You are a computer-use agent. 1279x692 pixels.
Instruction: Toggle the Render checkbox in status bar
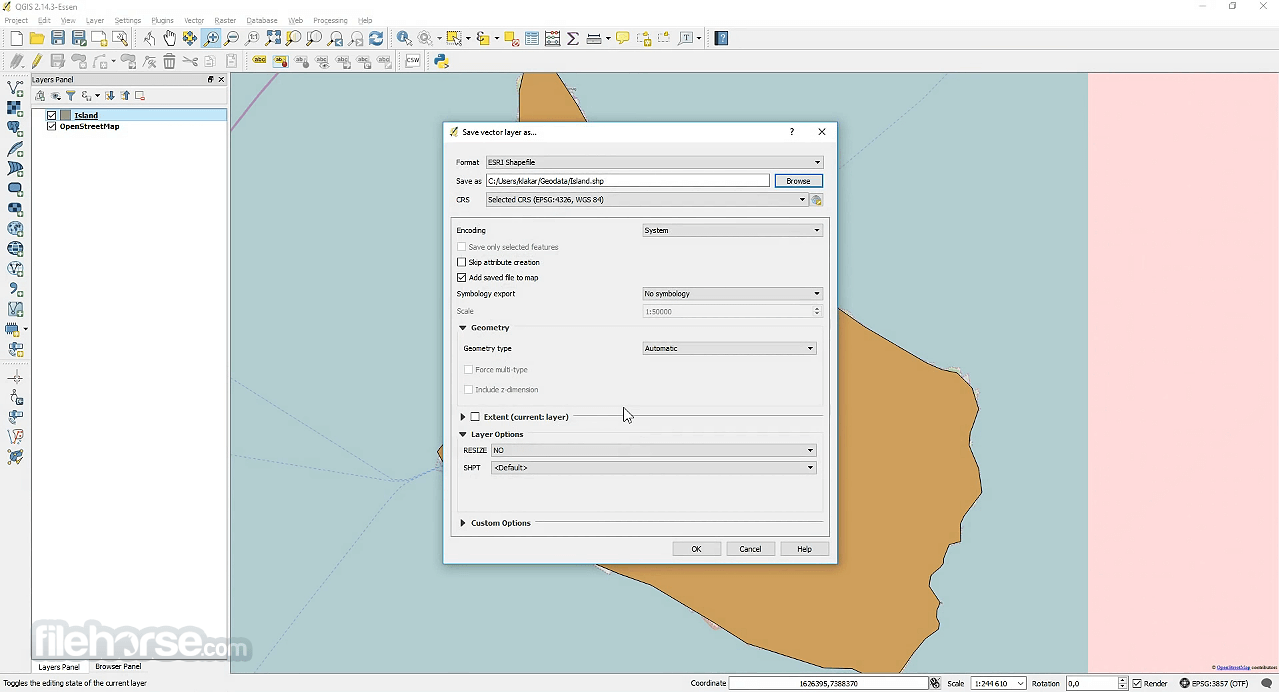(x=1137, y=683)
